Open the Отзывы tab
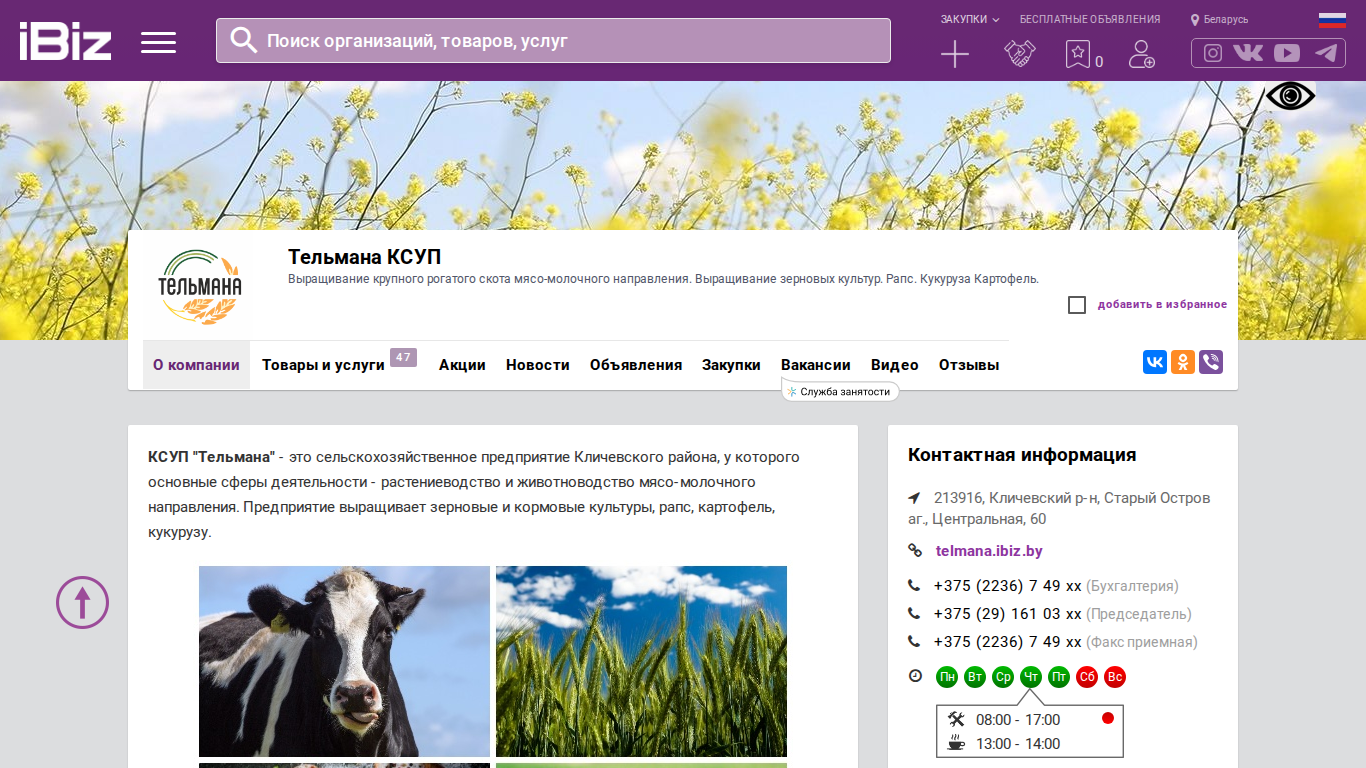 point(969,365)
